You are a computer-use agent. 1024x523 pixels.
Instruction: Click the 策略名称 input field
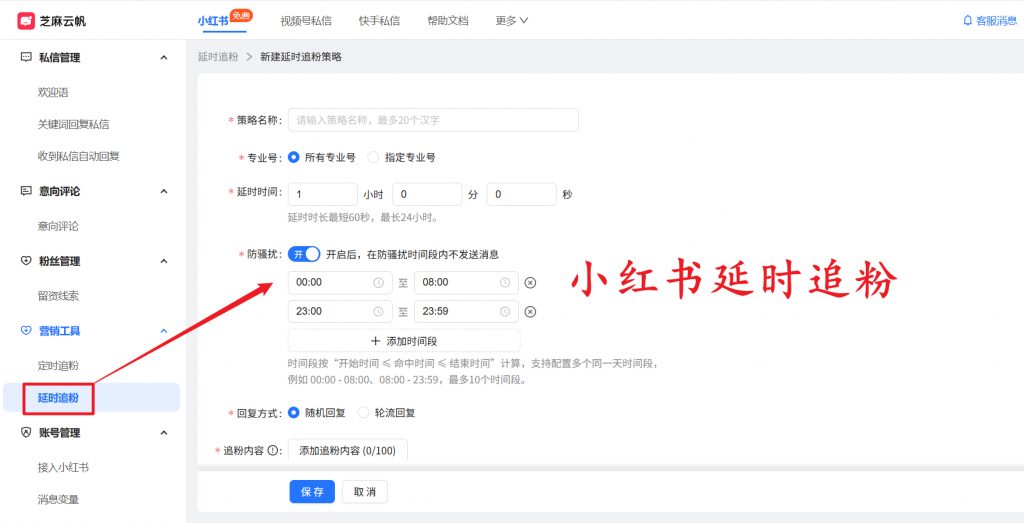click(433, 120)
